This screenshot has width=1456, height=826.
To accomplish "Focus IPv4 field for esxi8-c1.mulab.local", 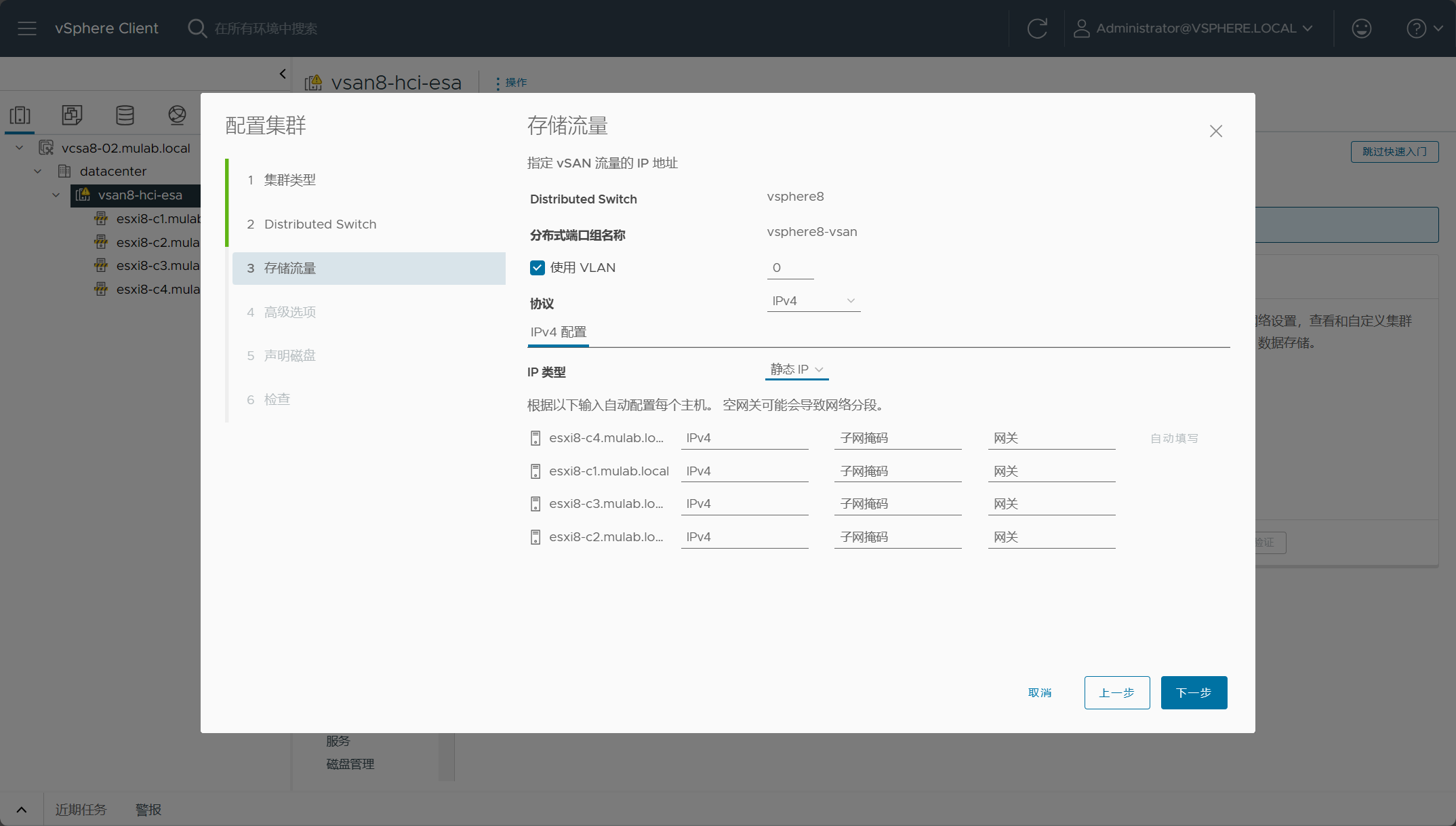I will coord(745,471).
